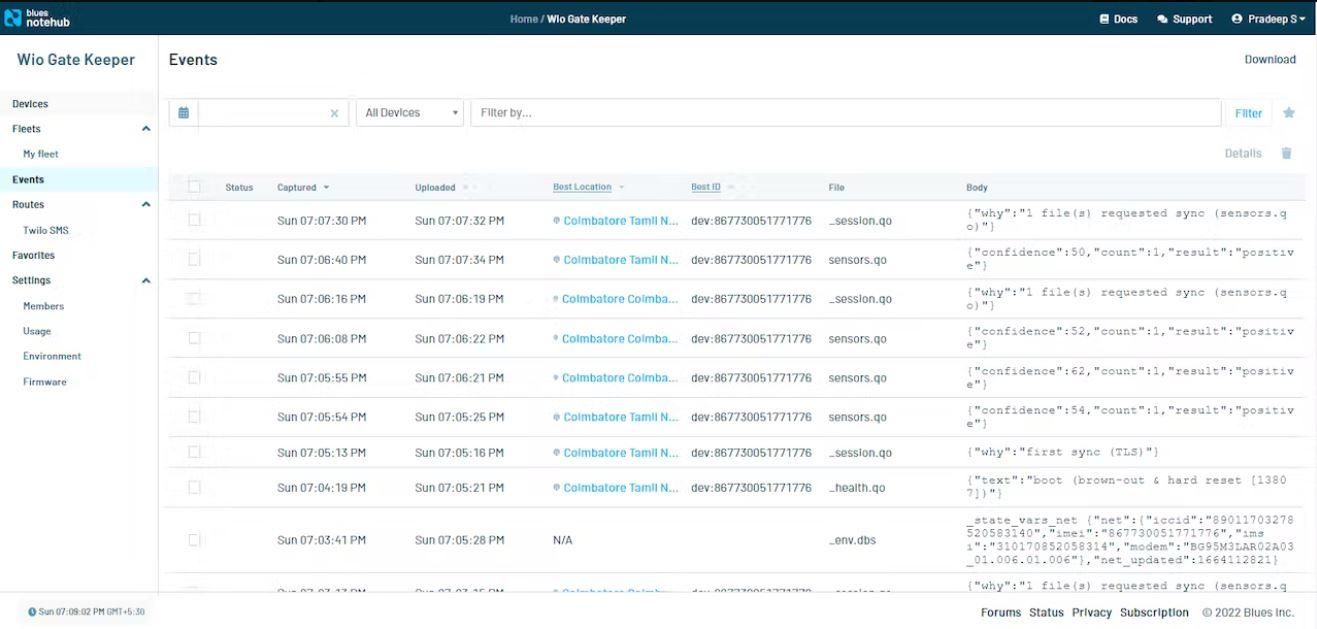Click the Blues Notehub logo
This screenshot has height=629, width=1317.
pyautogui.click(x=35, y=17)
